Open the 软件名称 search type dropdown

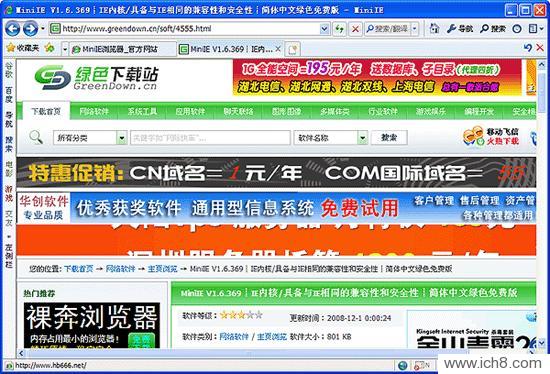coord(330,138)
